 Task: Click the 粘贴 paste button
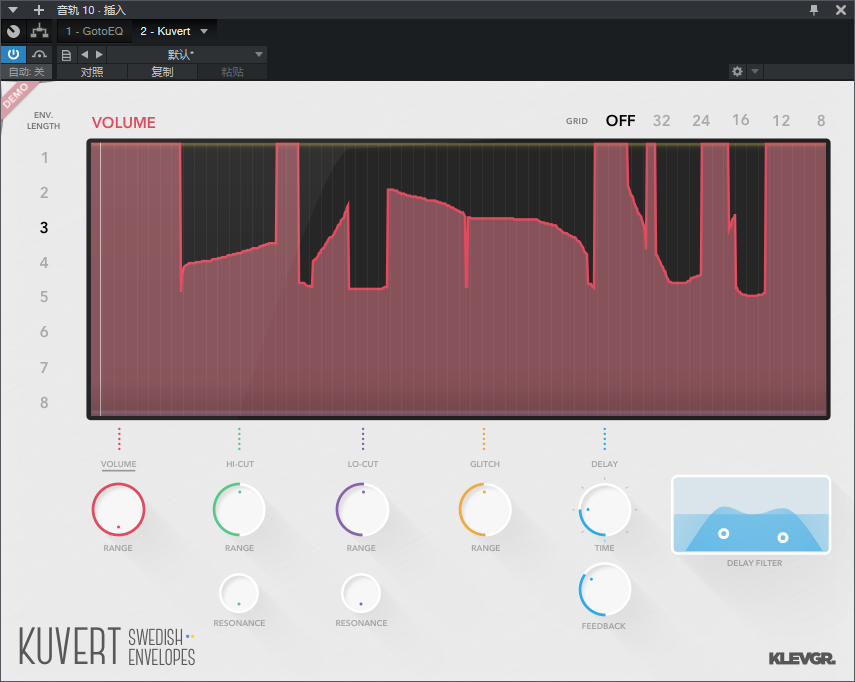[232, 71]
